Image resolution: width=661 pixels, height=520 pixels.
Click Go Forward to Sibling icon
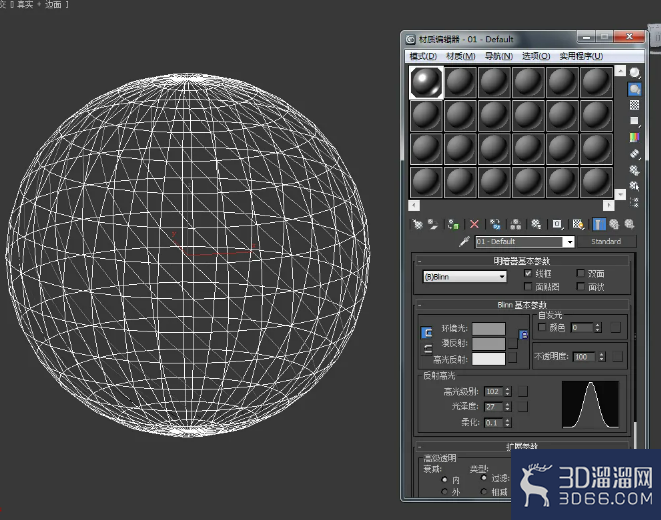(x=629, y=224)
